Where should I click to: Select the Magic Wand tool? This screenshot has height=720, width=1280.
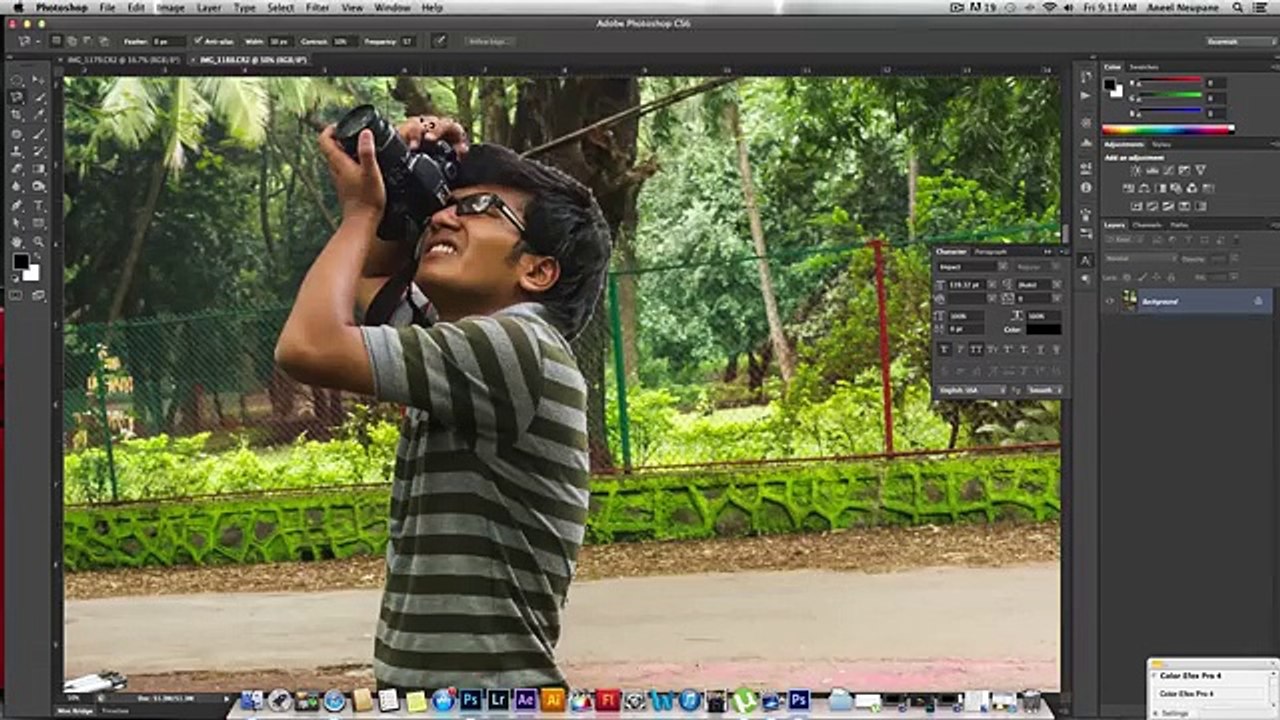tap(38, 97)
